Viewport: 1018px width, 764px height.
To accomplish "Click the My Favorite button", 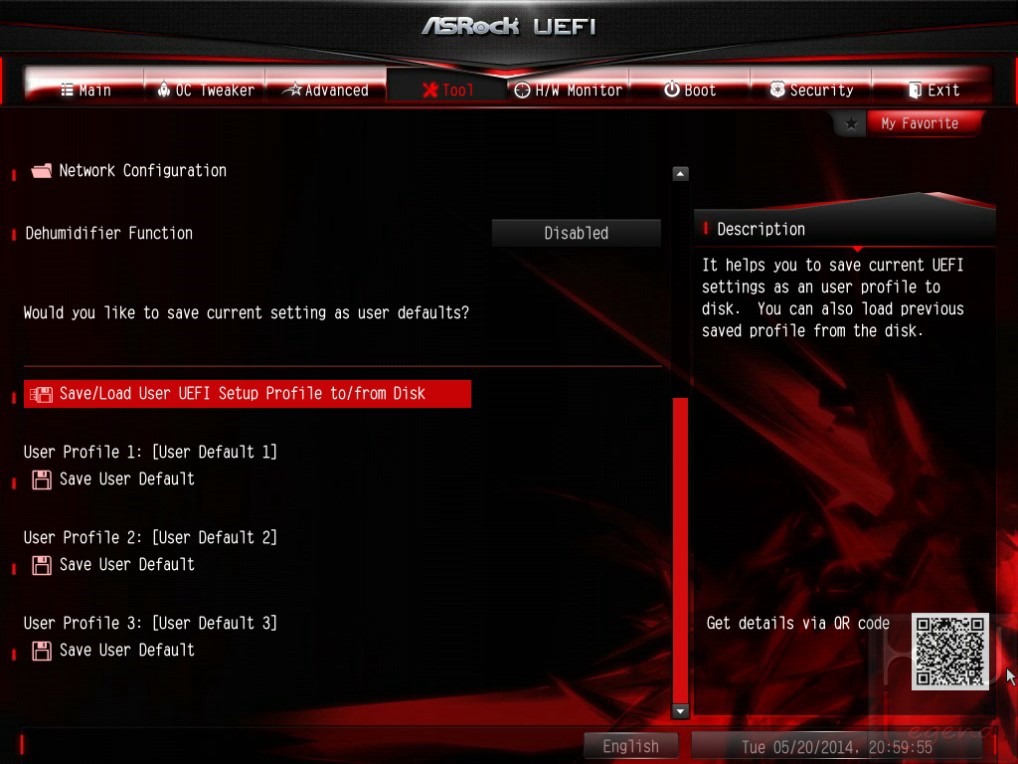I will [919, 123].
